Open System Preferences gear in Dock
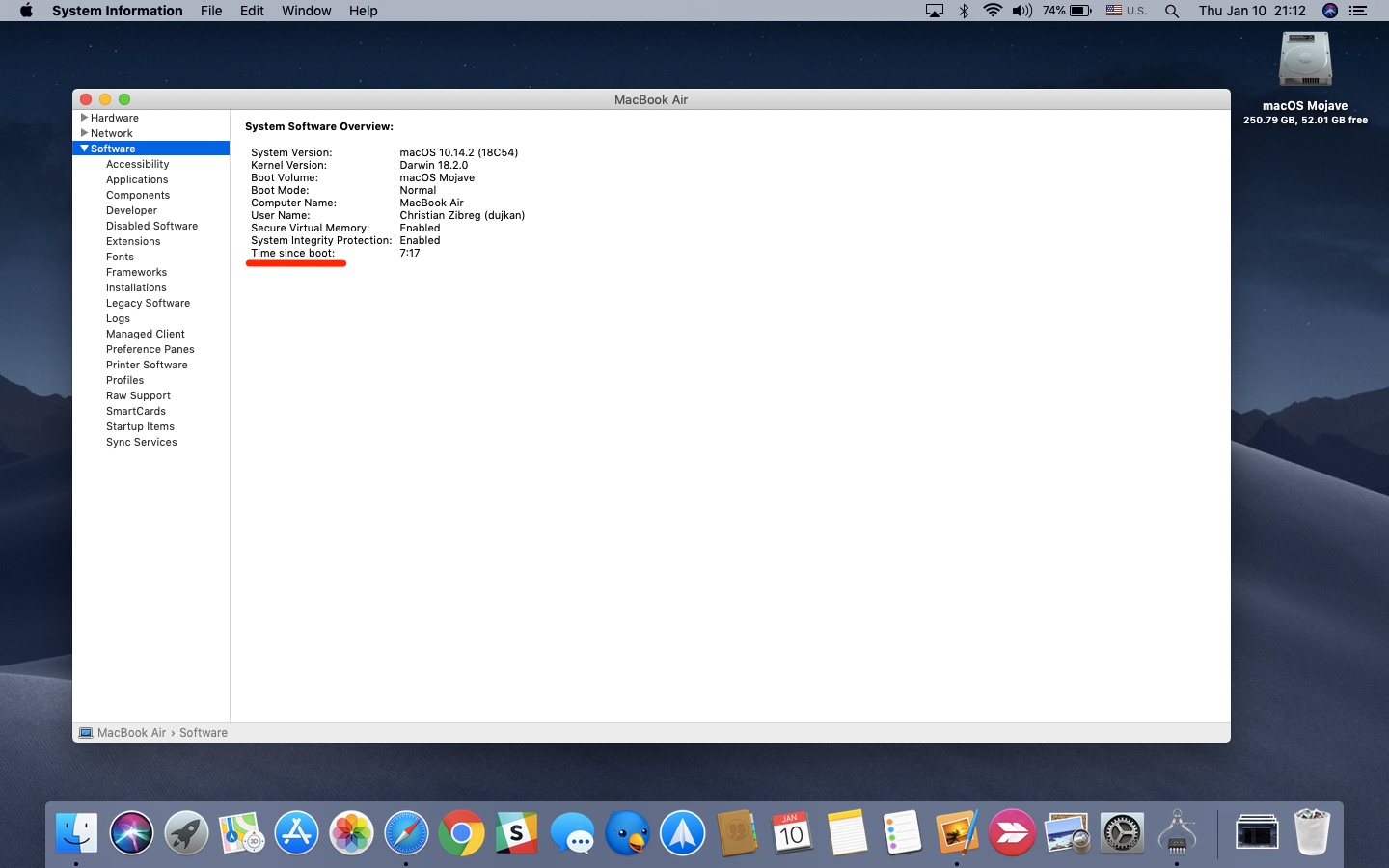Viewport: 1389px width, 868px height. [1122, 833]
